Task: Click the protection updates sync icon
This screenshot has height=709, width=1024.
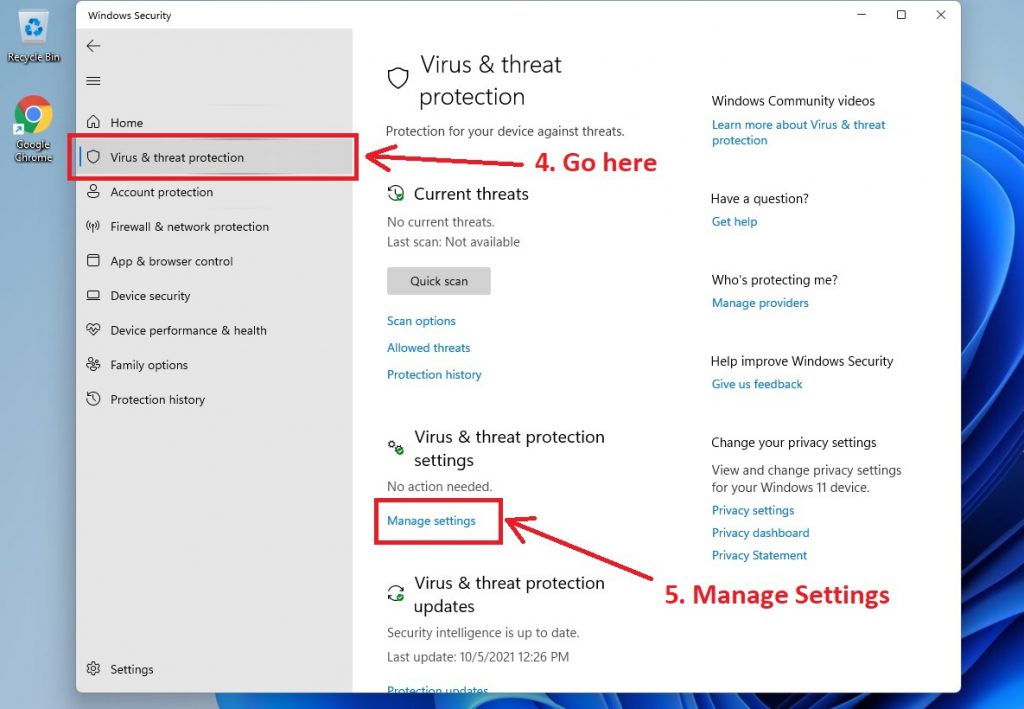Action: point(396,593)
